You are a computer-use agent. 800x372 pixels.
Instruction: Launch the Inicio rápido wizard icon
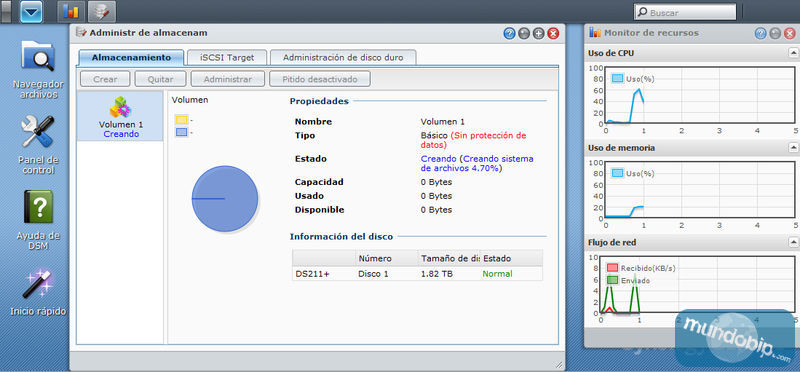[x=38, y=292]
